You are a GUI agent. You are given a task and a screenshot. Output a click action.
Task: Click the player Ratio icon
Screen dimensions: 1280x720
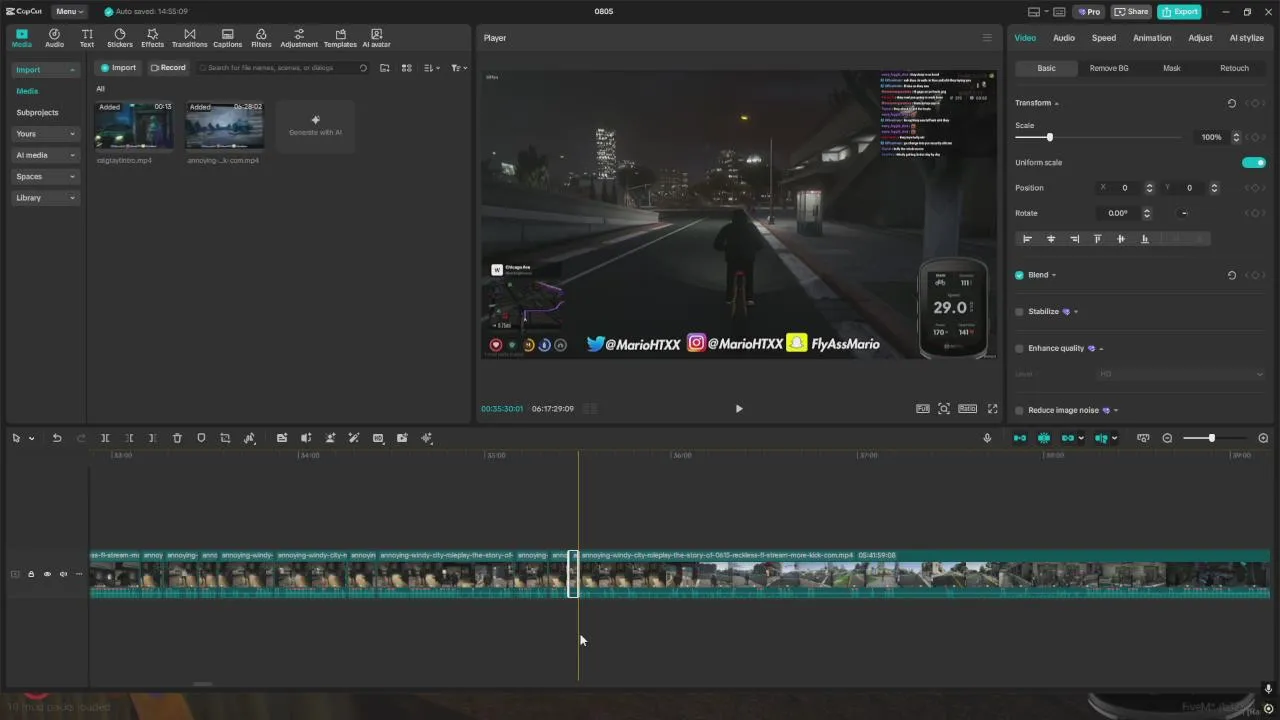(x=967, y=408)
